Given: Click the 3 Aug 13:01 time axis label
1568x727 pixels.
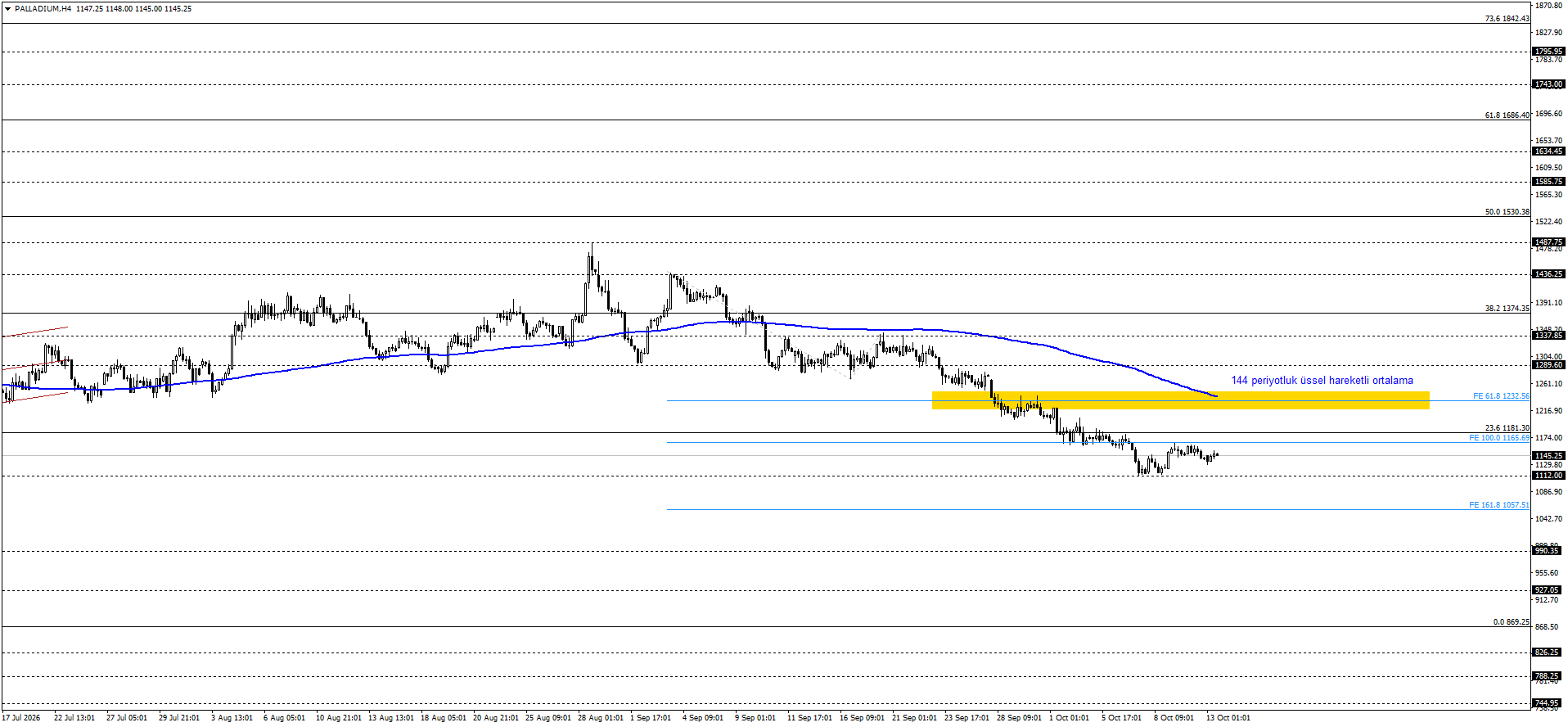Looking at the screenshot, I should tap(232, 718).
